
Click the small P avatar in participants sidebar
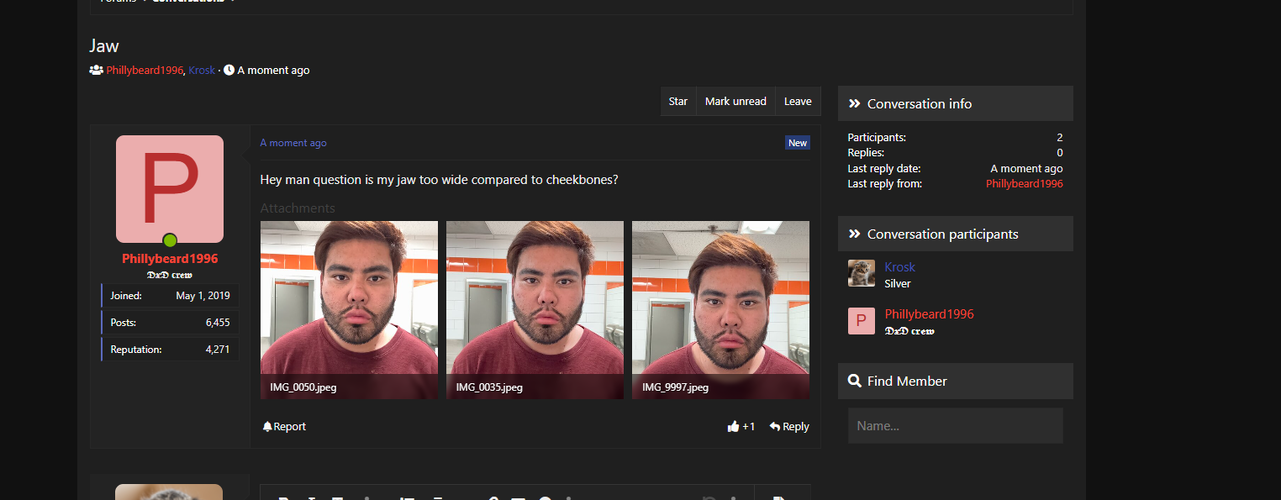coord(861,320)
